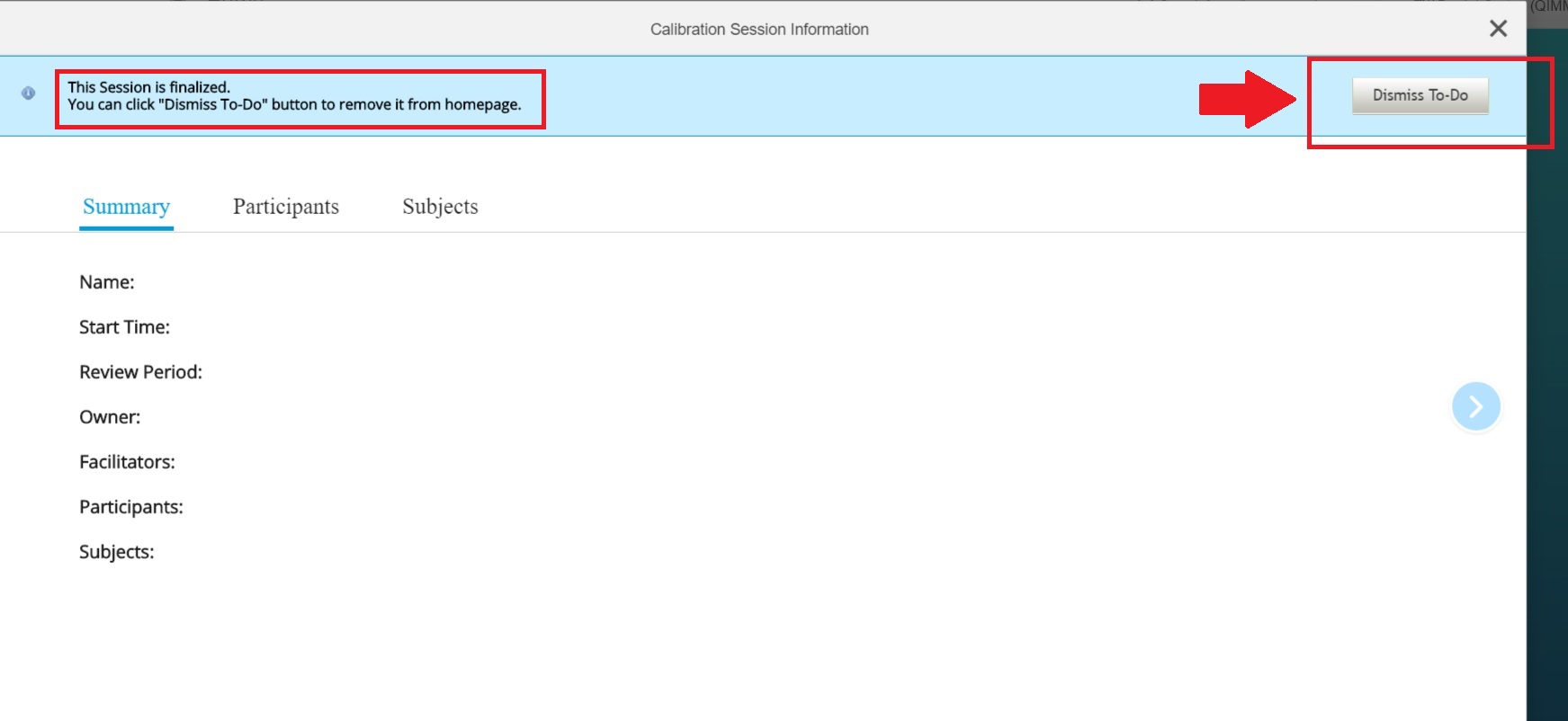Viewport: 1568px width, 721px height.
Task: Click the info icon in banner
Action: (x=29, y=93)
